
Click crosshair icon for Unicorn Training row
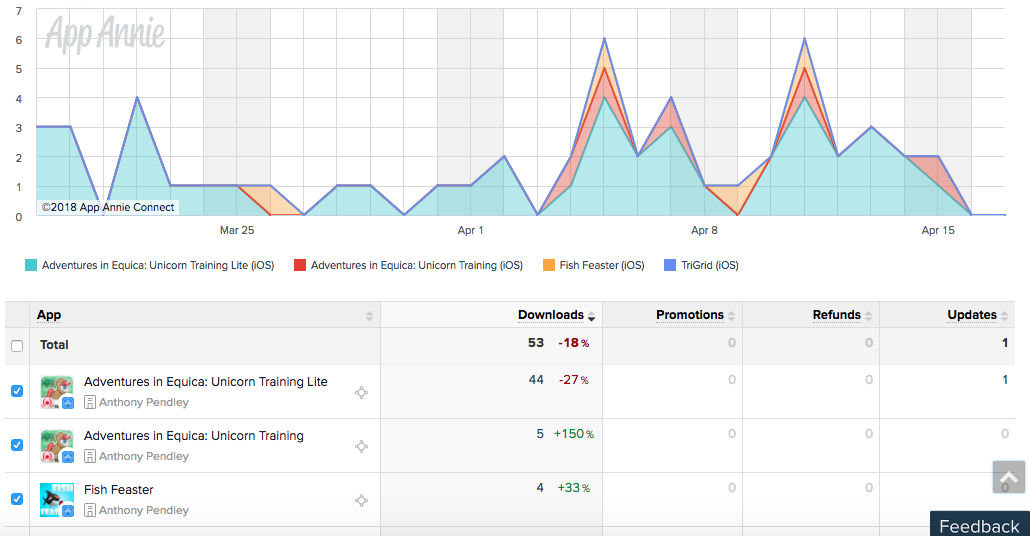pyautogui.click(x=361, y=447)
